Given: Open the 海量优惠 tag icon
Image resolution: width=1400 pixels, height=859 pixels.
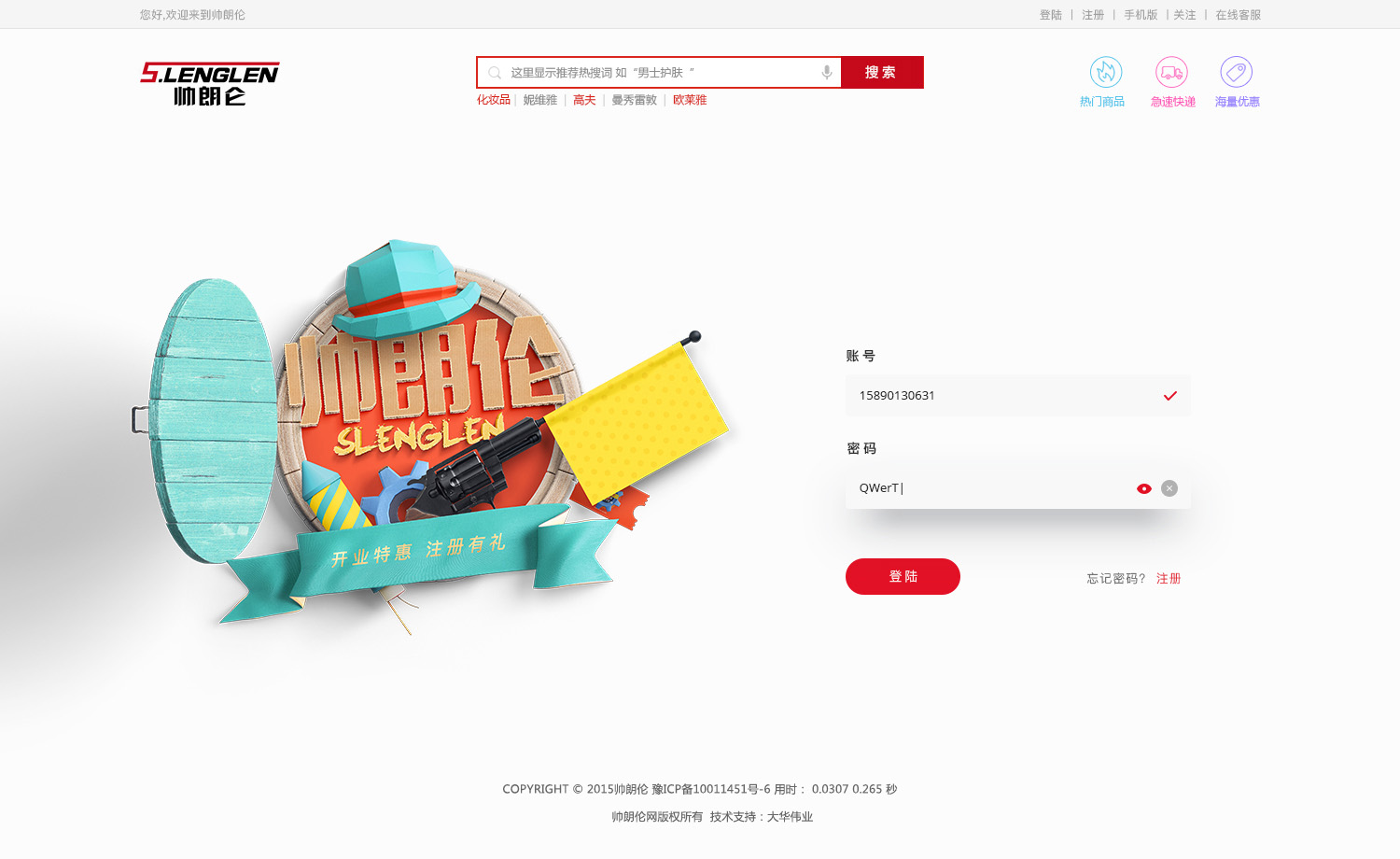Looking at the screenshot, I should click(x=1236, y=72).
